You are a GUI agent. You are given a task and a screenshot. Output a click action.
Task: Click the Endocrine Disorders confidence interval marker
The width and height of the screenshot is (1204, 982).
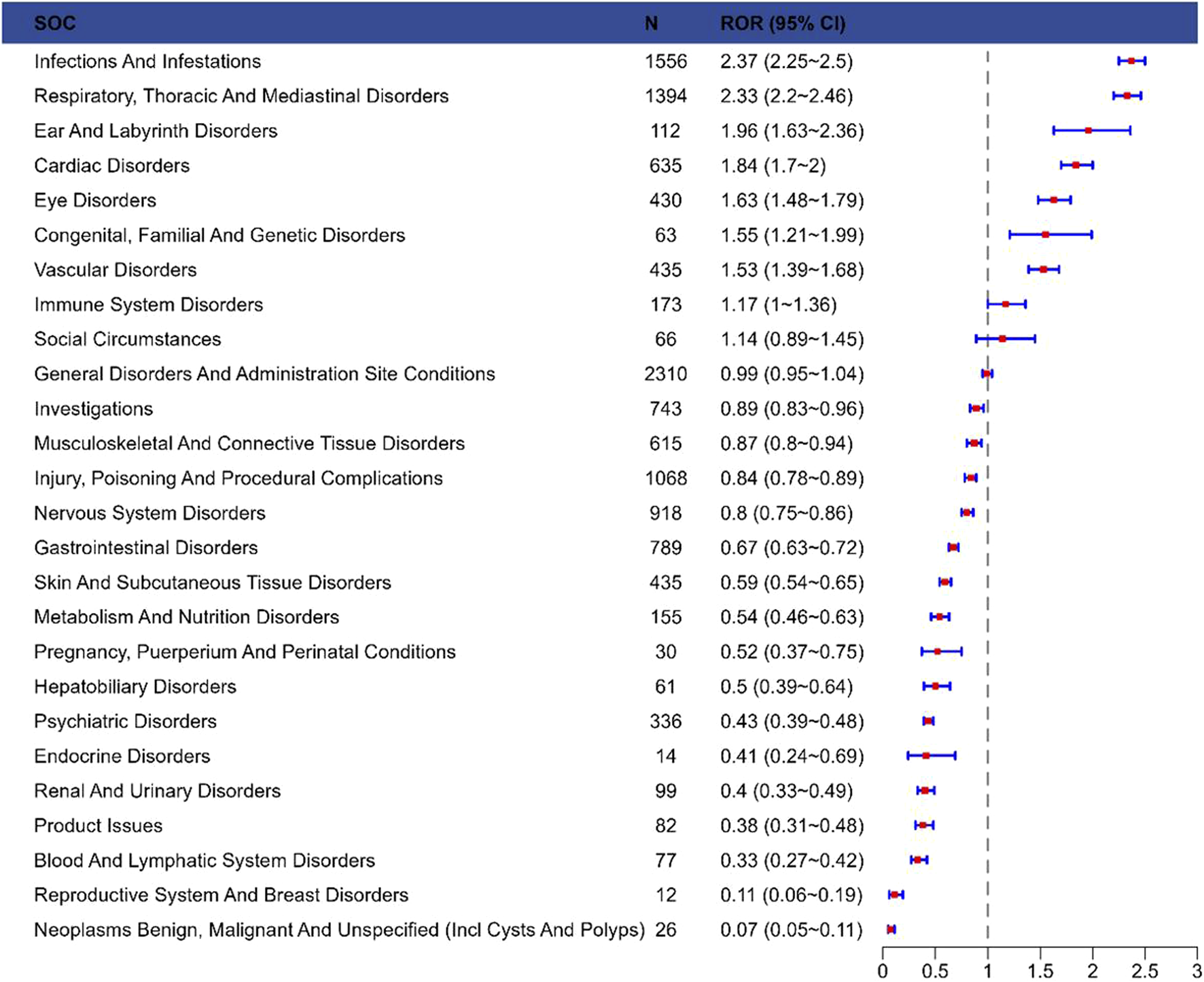pyautogui.click(x=926, y=756)
